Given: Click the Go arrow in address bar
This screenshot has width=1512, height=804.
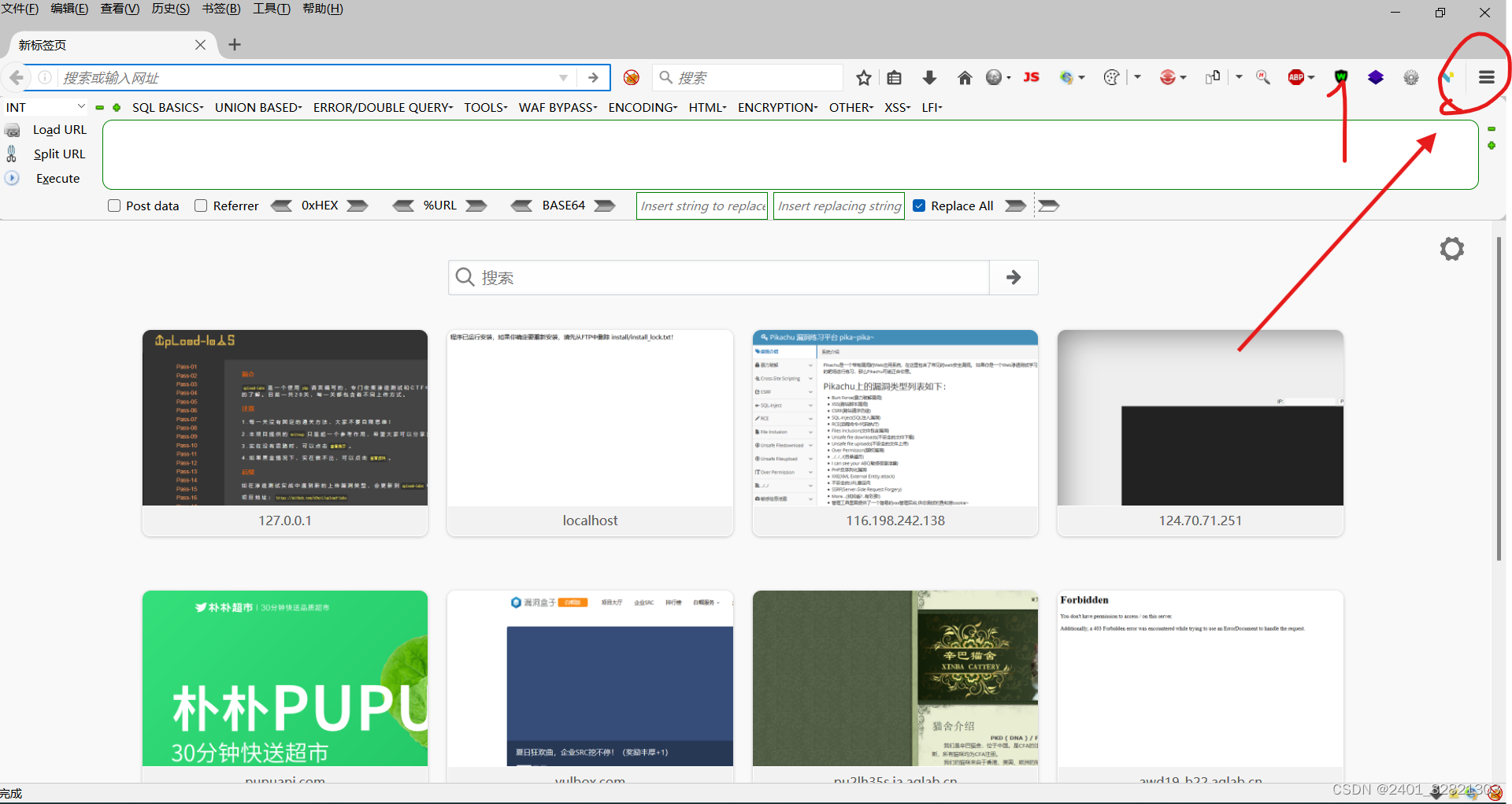Looking at the screenshot, I should (x=593, y=77).
